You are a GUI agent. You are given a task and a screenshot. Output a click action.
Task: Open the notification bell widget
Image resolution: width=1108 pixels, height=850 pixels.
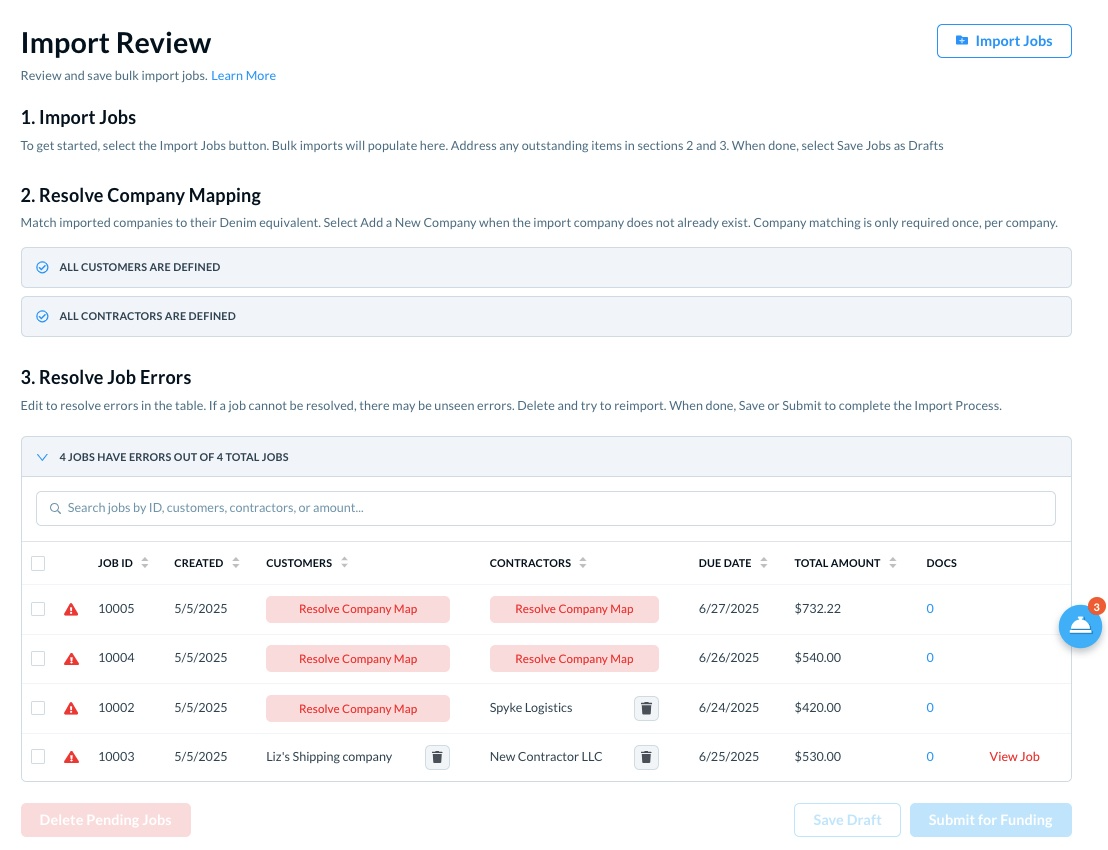[x=1080, y=626]
